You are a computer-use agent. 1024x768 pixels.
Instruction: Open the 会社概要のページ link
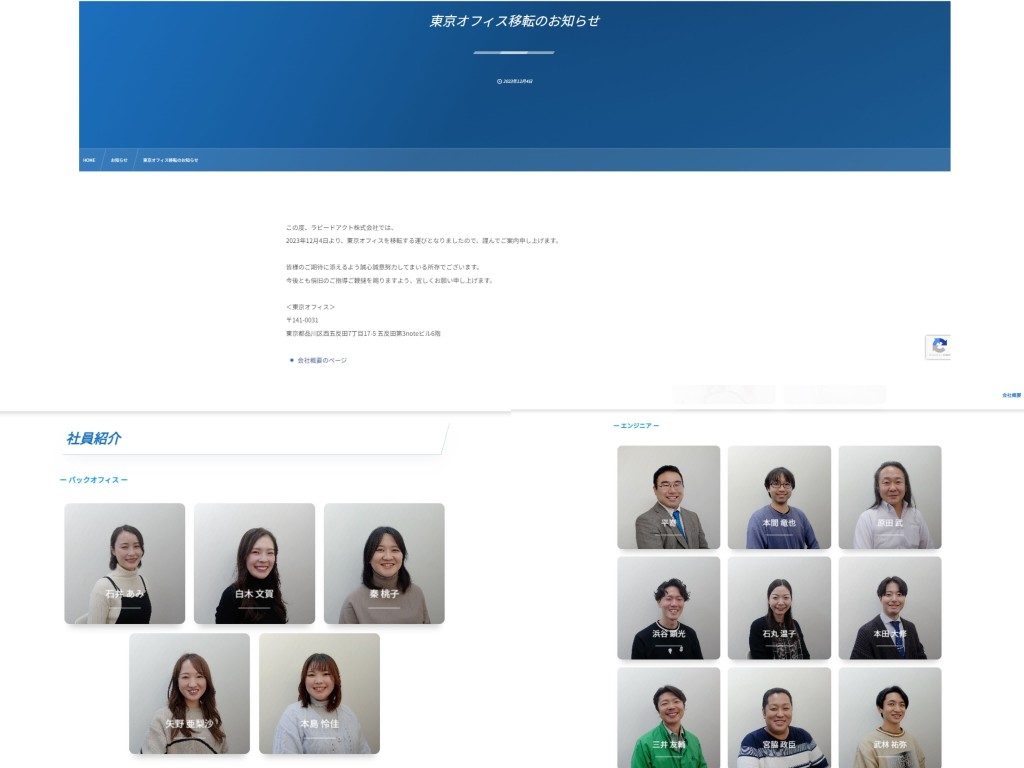click(x=322, y=360)
